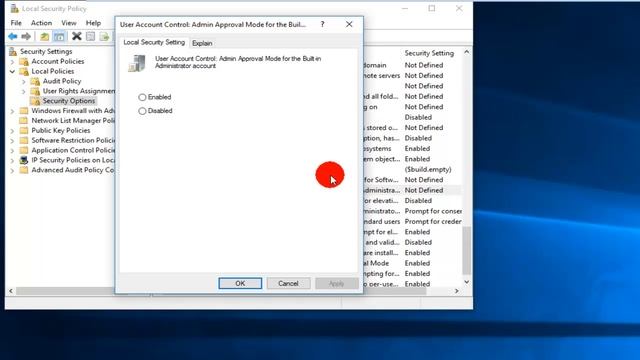
Task: Expand the User Rights Assignment node
Action: point(24,91)
